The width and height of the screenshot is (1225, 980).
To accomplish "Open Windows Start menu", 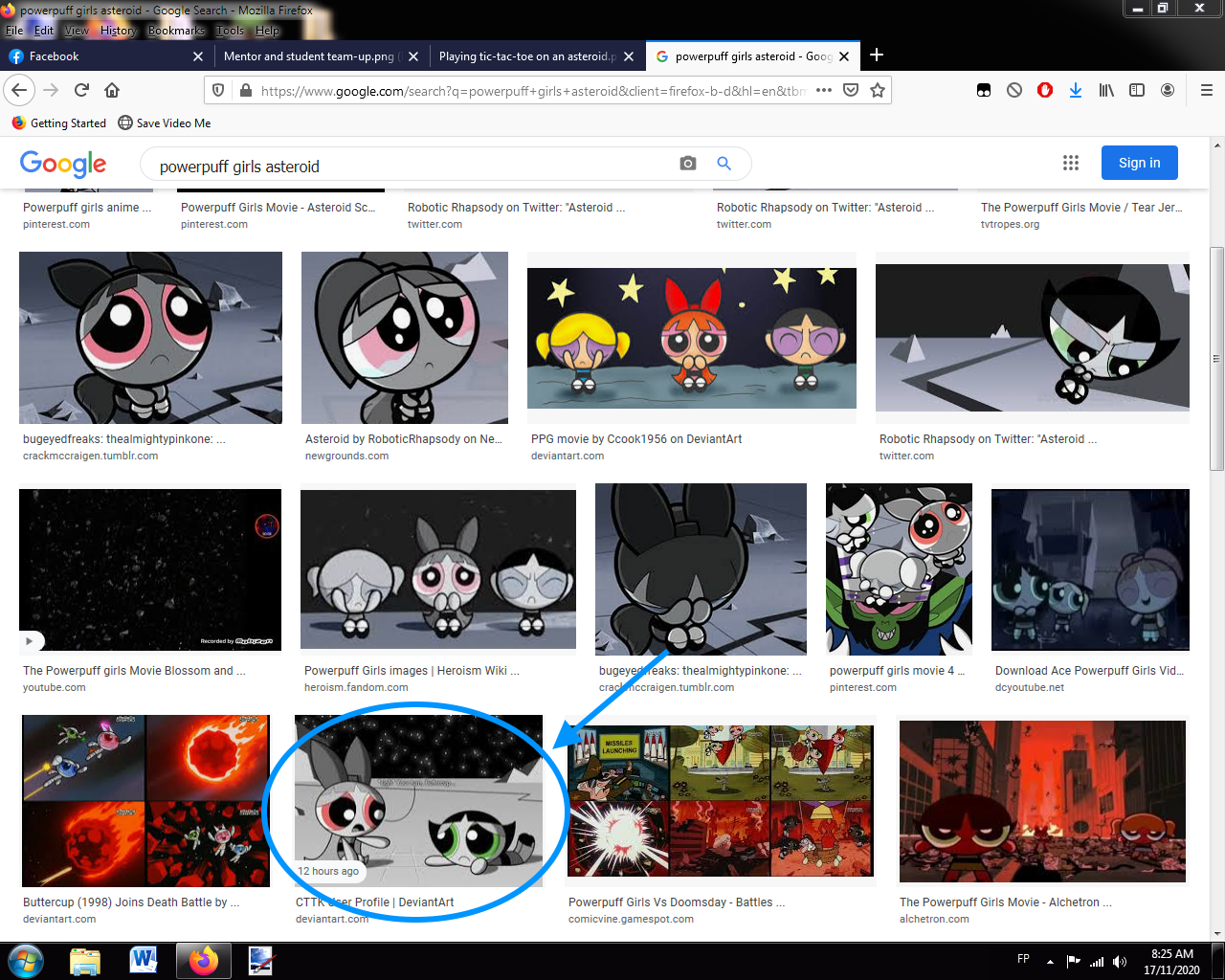I will [26, 960].
